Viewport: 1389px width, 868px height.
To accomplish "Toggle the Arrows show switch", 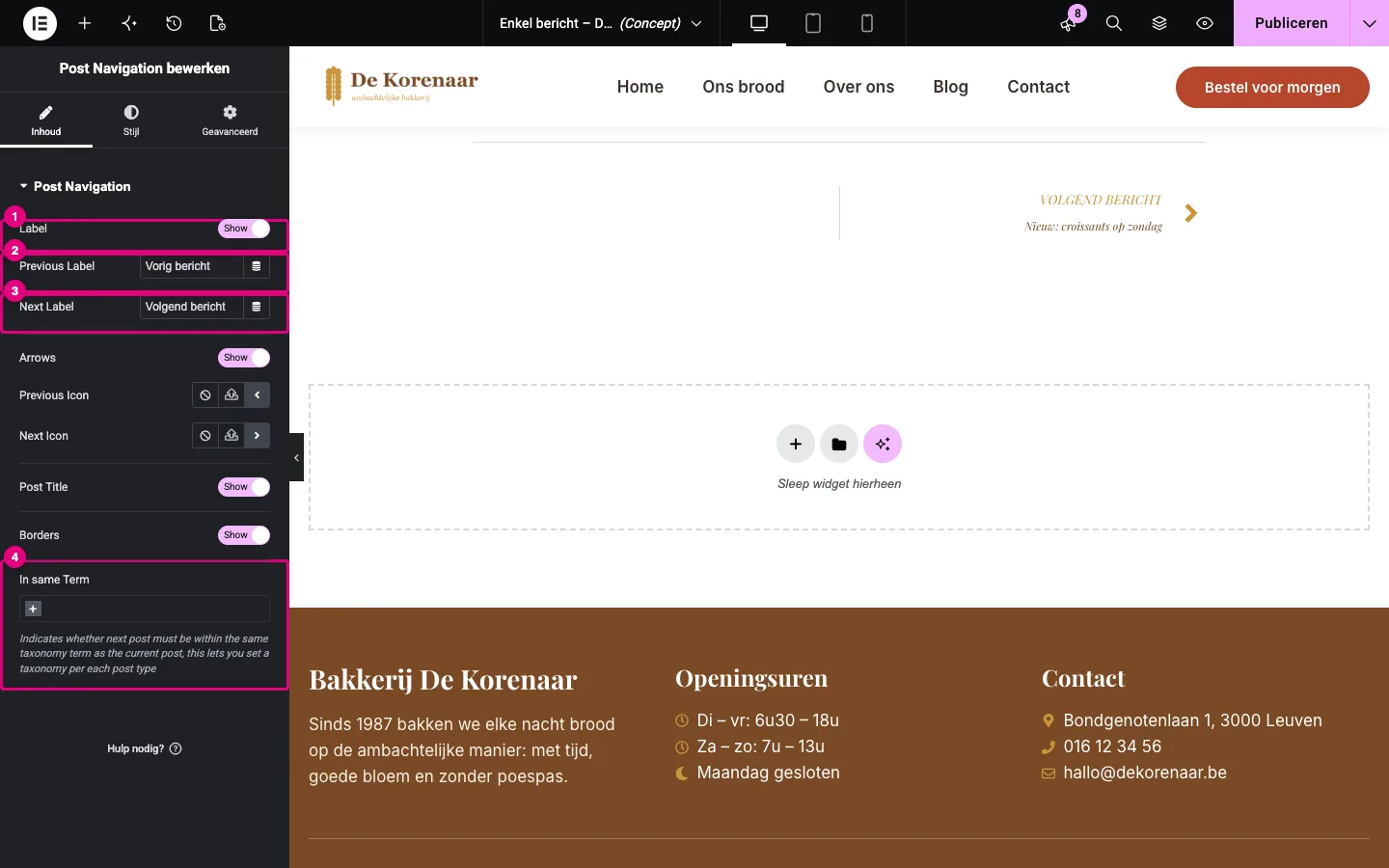I will (244, 358).
